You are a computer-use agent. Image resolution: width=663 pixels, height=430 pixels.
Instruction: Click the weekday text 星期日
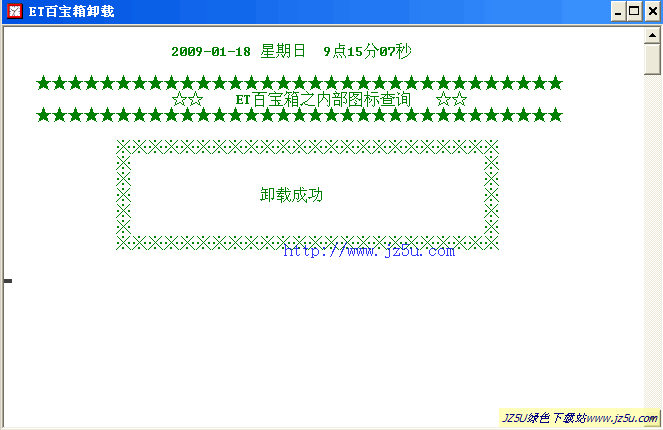pos(283,51)
